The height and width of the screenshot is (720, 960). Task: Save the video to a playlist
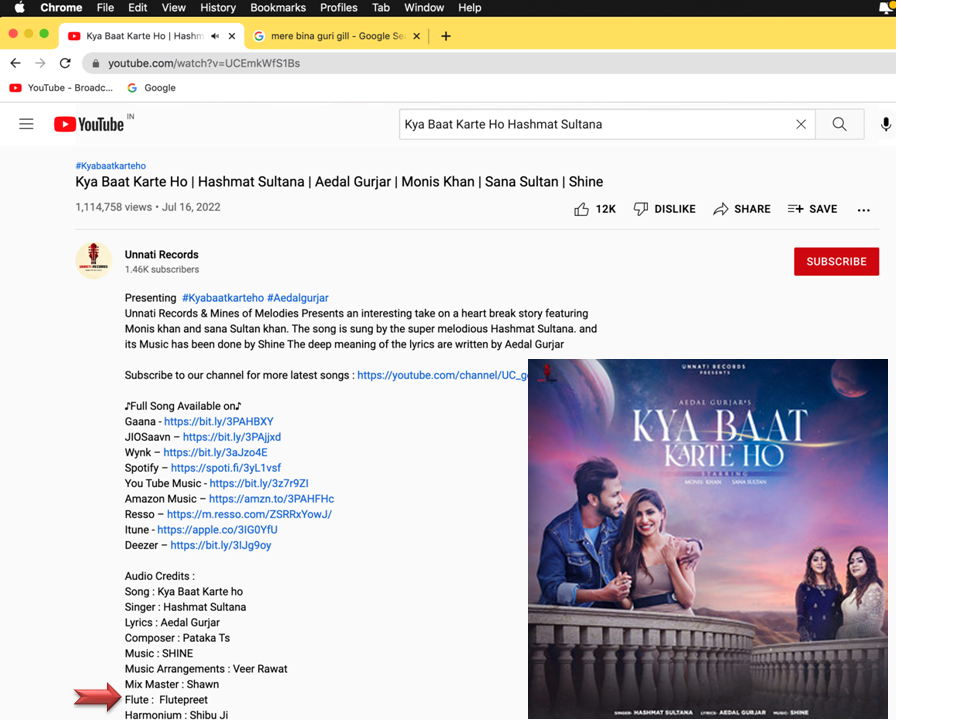click(x=812, y=209)
